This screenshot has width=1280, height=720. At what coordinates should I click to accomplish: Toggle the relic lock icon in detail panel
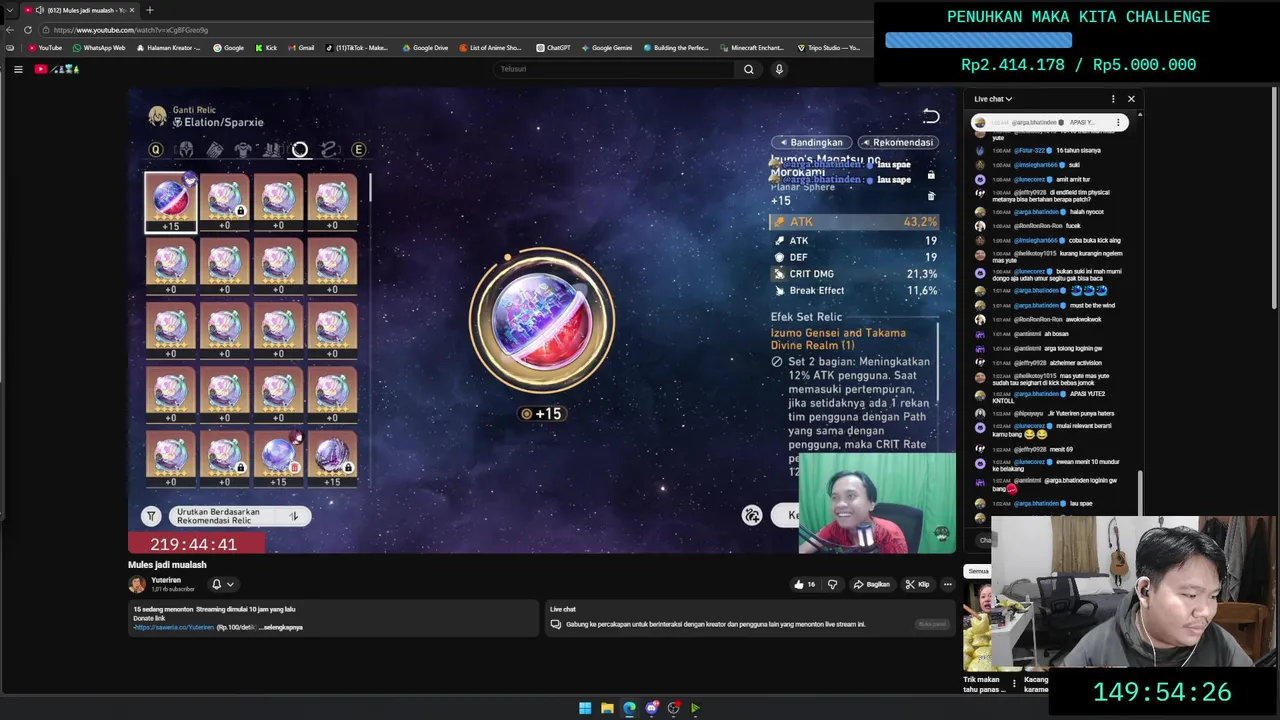coord(931,175)
